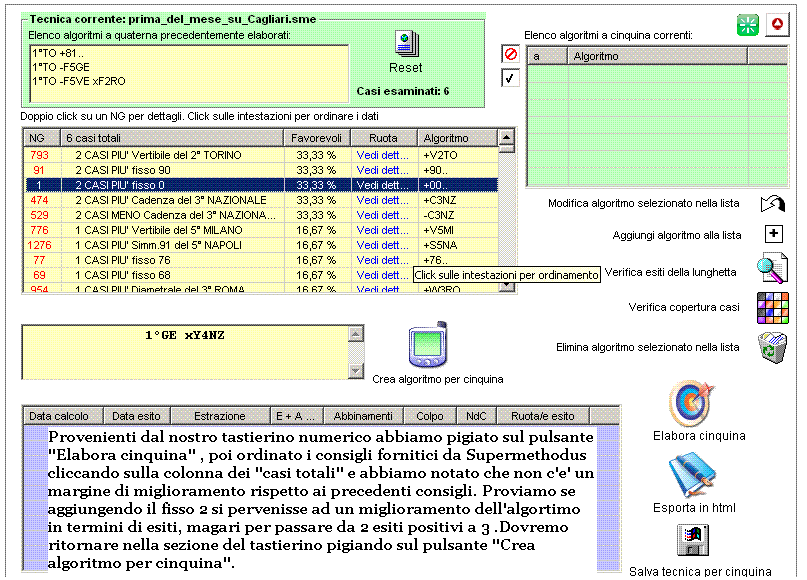Select row 1 CASI PIU' fisso 76
807x580 pixels.
tap(261, 260)
